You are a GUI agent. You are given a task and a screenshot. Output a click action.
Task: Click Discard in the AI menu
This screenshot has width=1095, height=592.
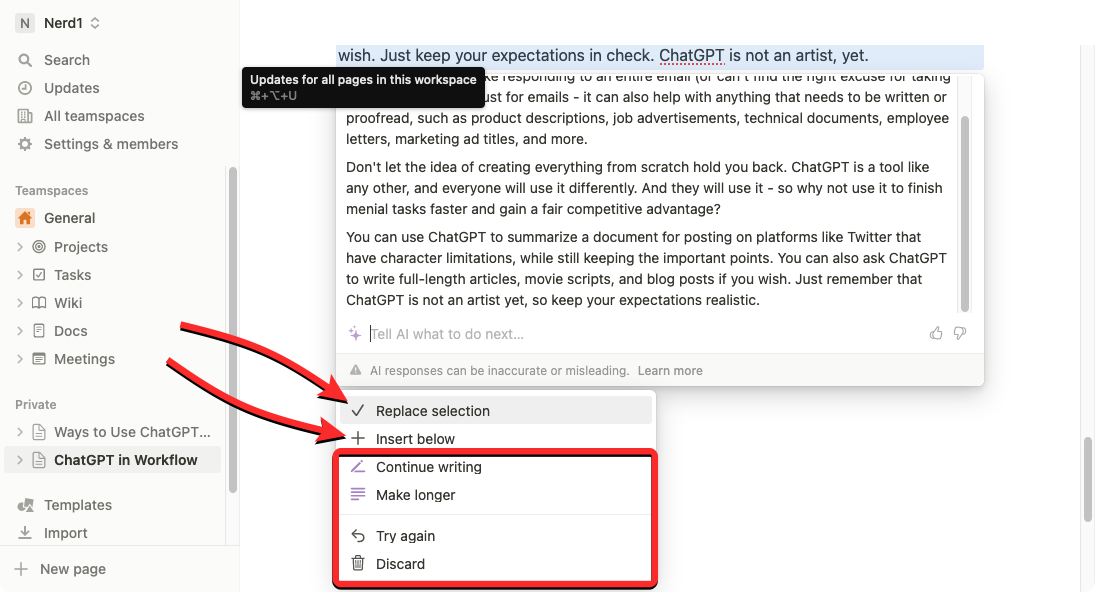click(400, 564)
